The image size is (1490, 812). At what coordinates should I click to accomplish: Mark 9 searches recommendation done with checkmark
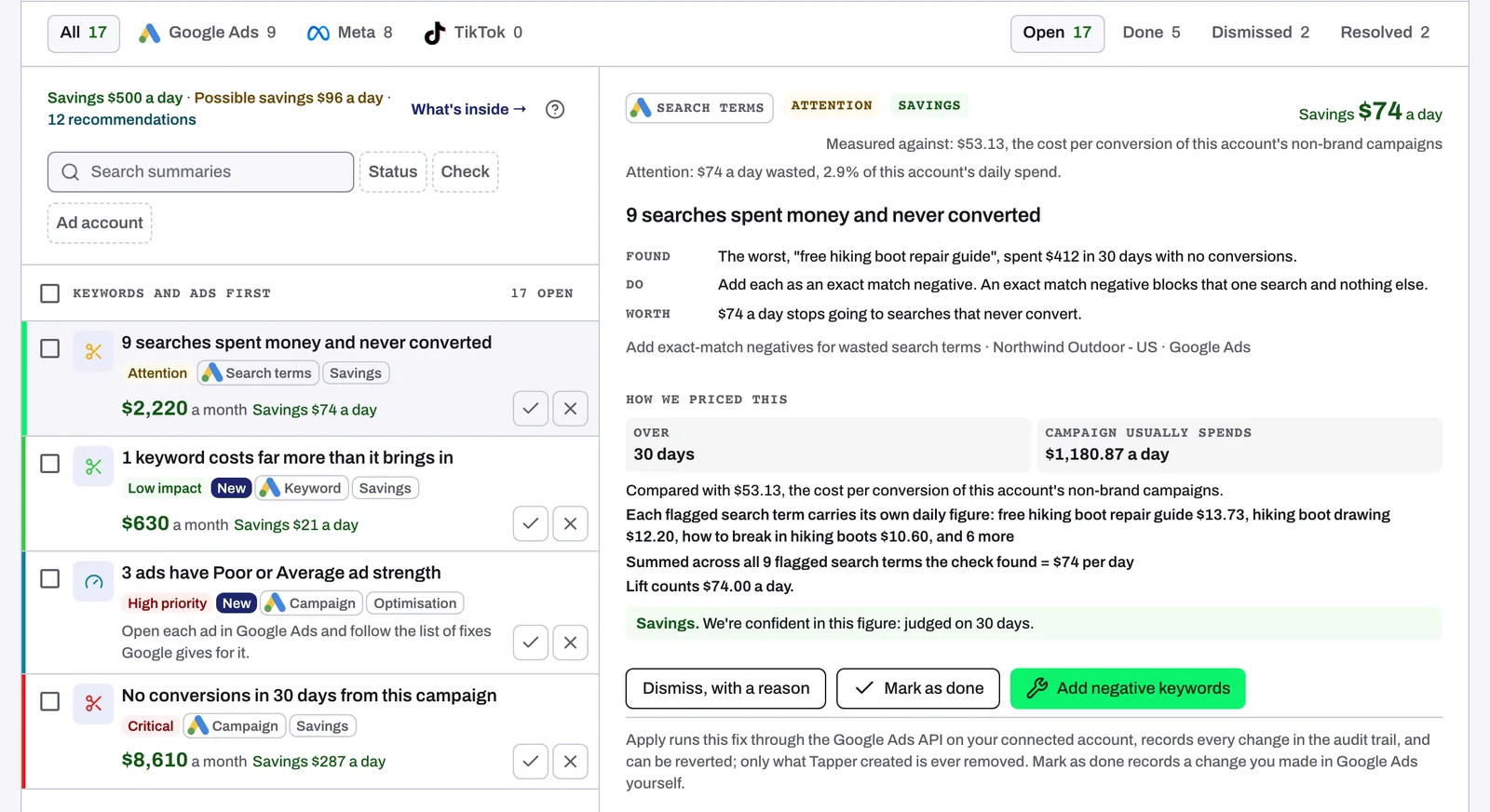tap(531, 409)
